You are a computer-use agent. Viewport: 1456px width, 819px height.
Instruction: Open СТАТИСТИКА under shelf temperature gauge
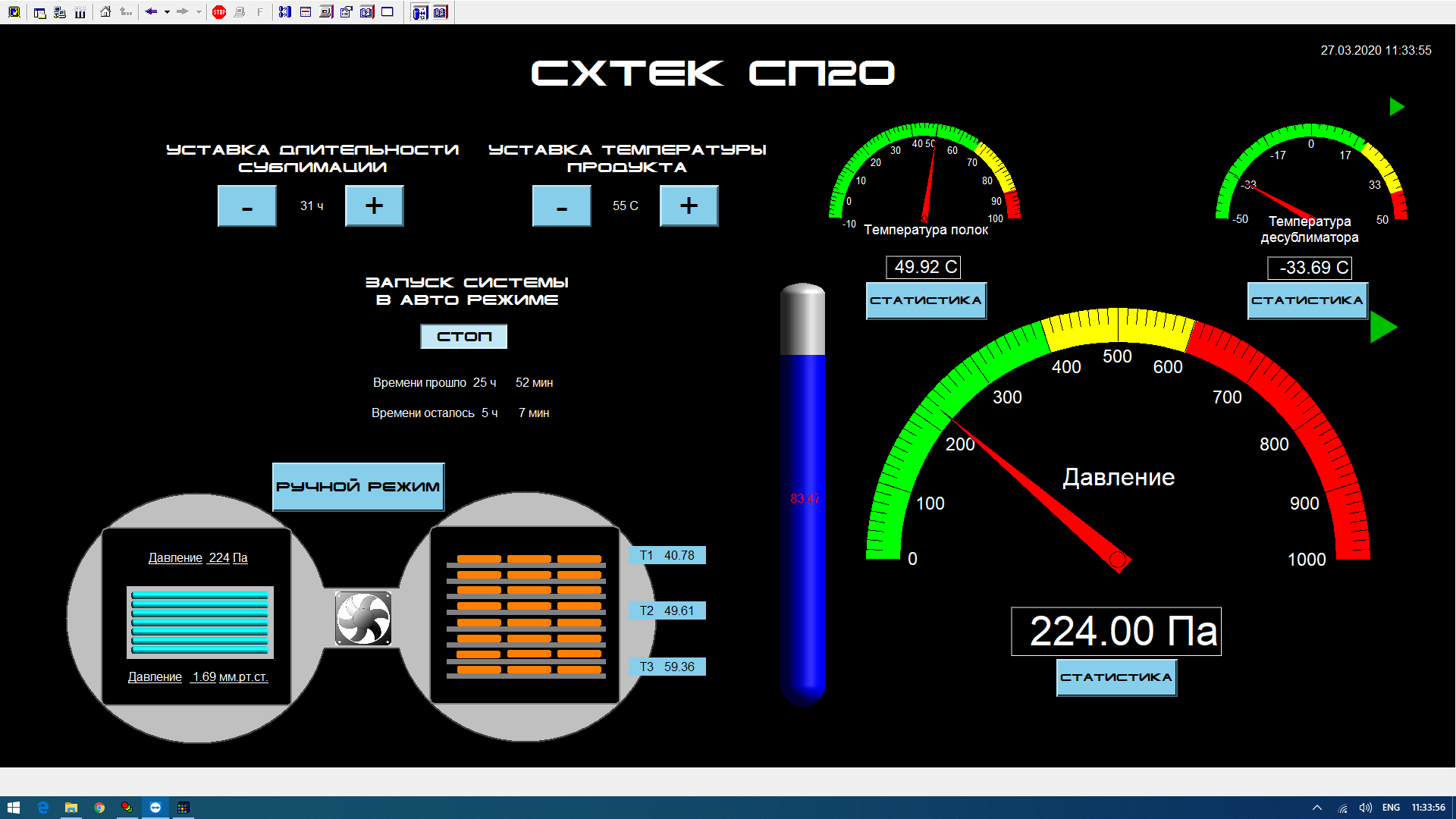[926, 301]
